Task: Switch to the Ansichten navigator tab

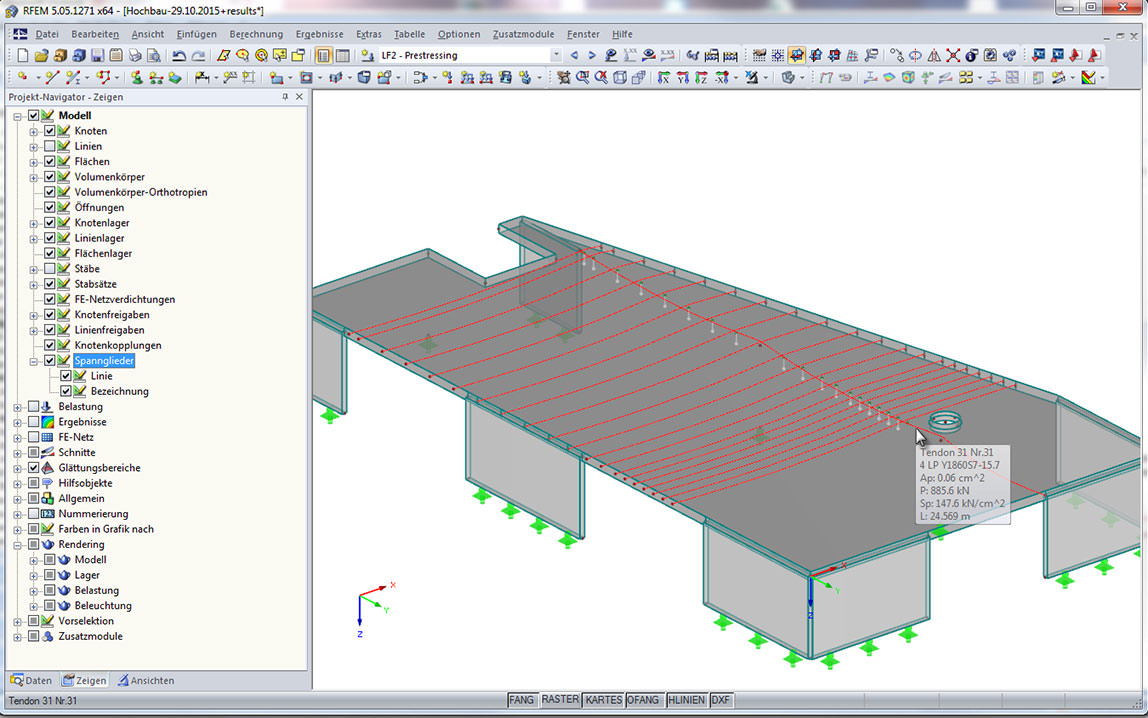Action: [146, 680]
